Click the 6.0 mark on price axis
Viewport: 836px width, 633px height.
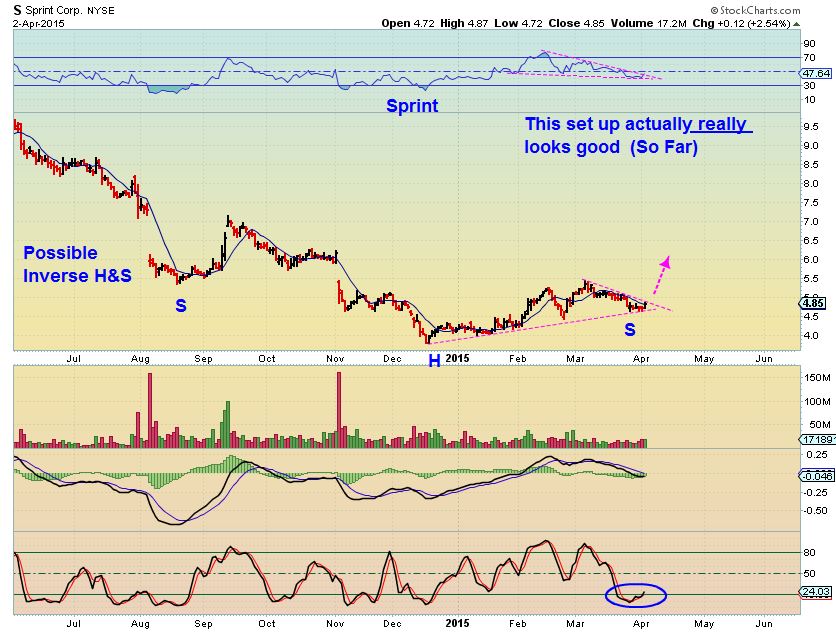[x=811, y=260]
